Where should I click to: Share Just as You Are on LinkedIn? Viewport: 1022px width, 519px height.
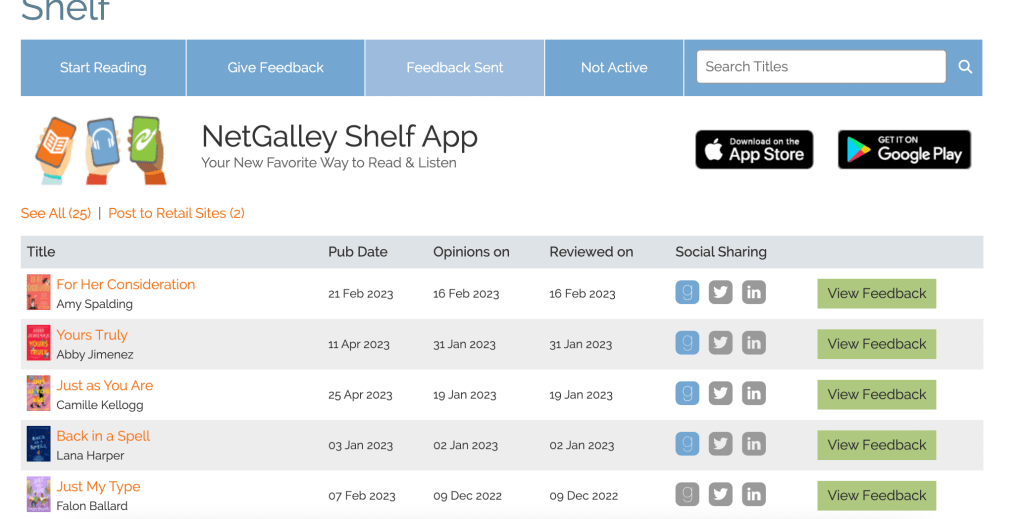pyautogui.click(x=754, y=394)
